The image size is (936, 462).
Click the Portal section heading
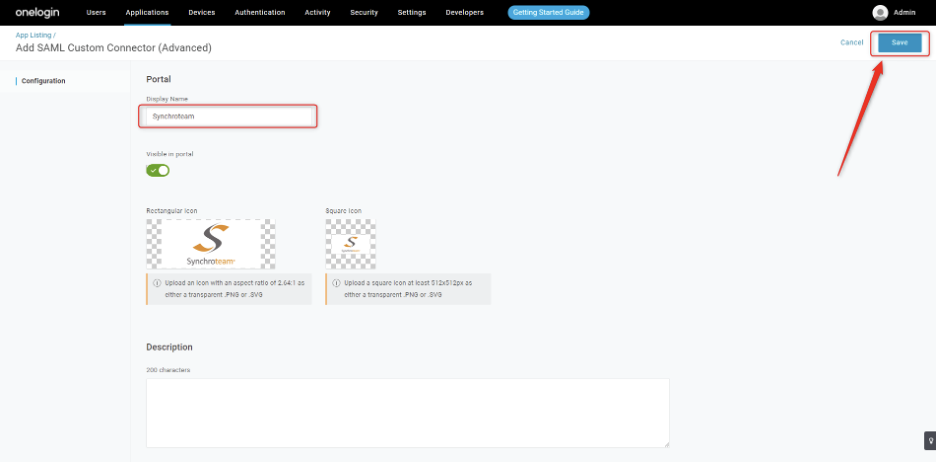159,79
